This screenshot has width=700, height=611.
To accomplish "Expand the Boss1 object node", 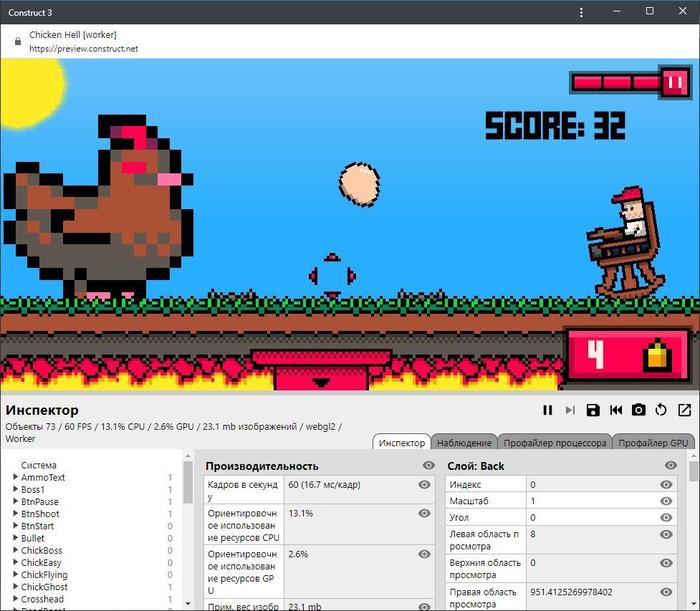I will coord(14,490).
